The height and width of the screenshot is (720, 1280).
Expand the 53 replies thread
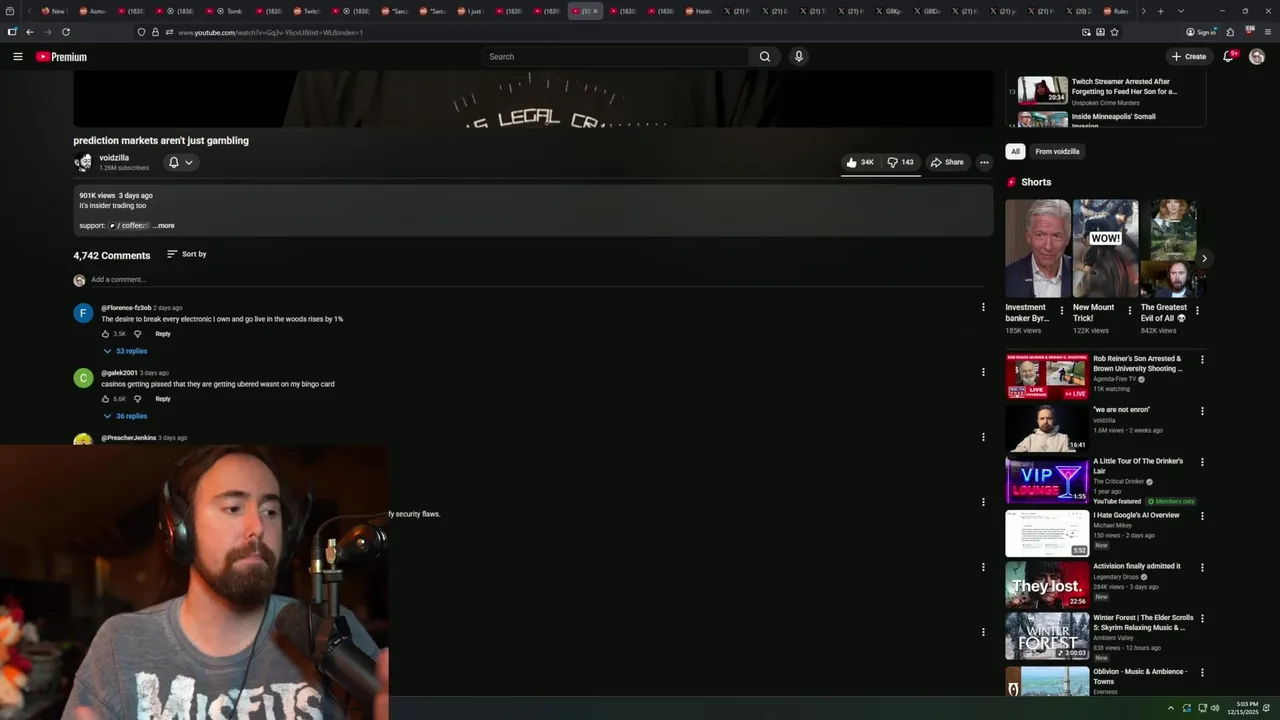(125, 351)
